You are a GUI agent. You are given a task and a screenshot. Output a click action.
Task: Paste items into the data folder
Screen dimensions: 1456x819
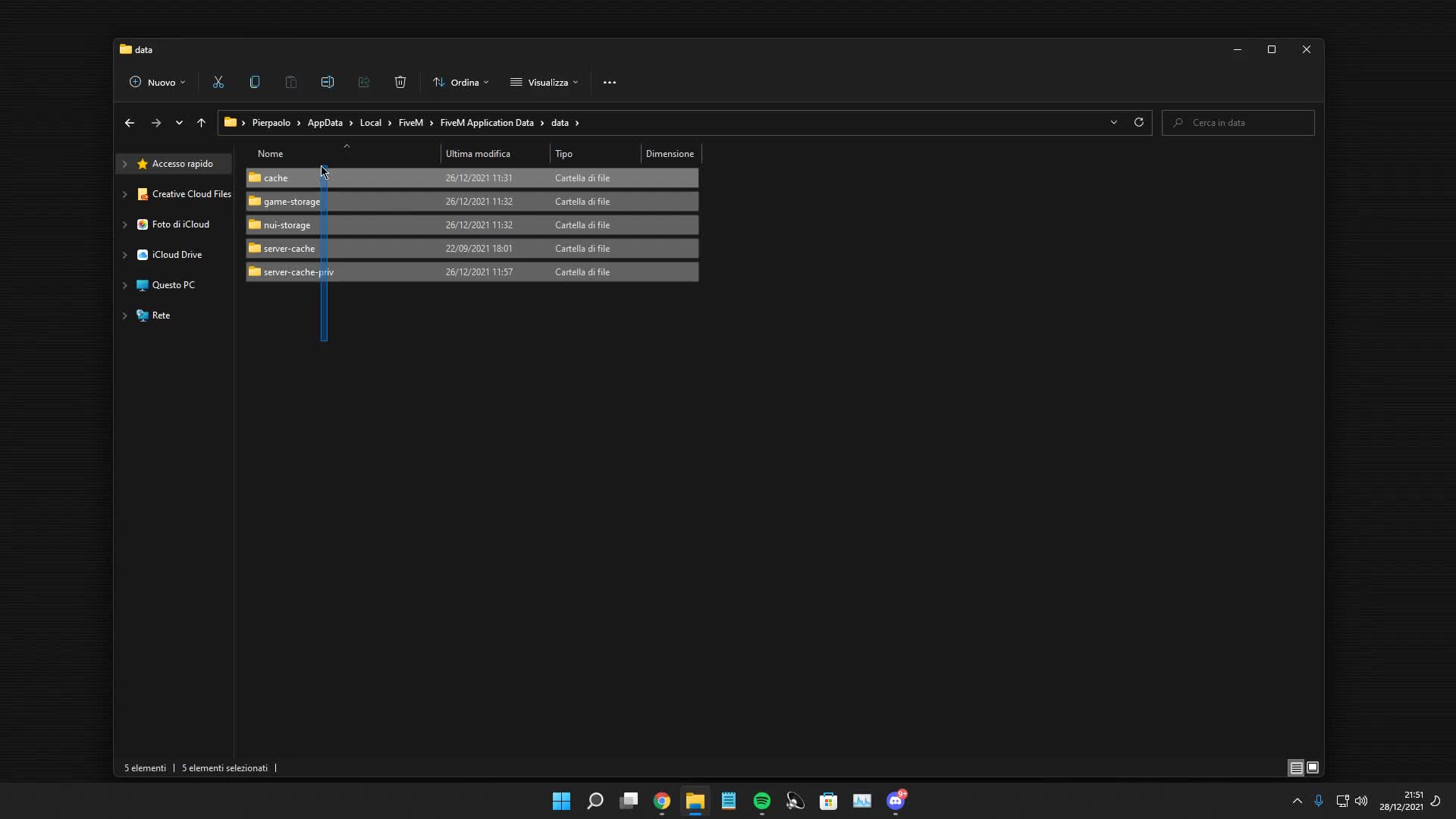click(x=291, y=82)
